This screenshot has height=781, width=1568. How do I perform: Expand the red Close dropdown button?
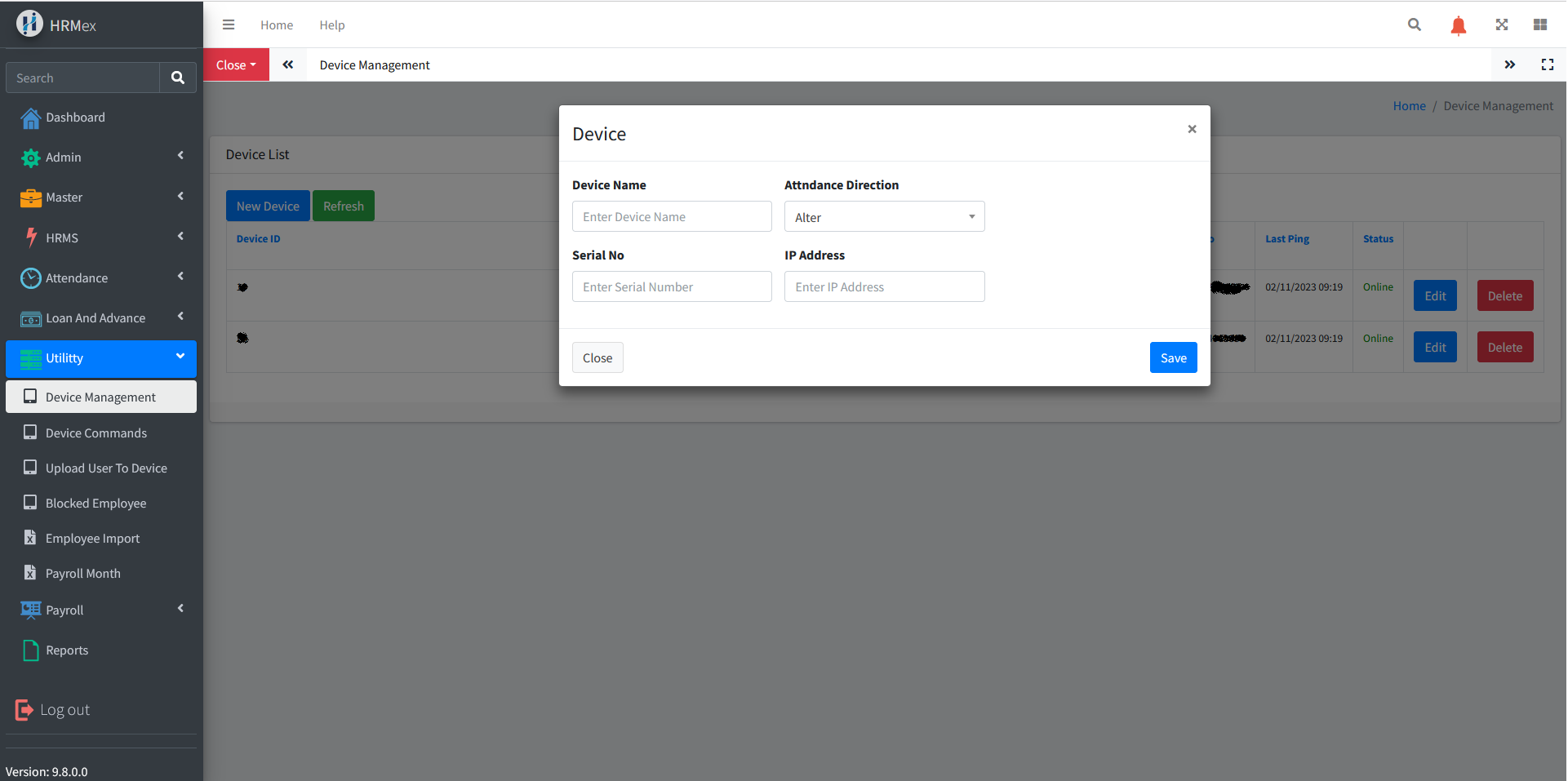click(236, 65)
